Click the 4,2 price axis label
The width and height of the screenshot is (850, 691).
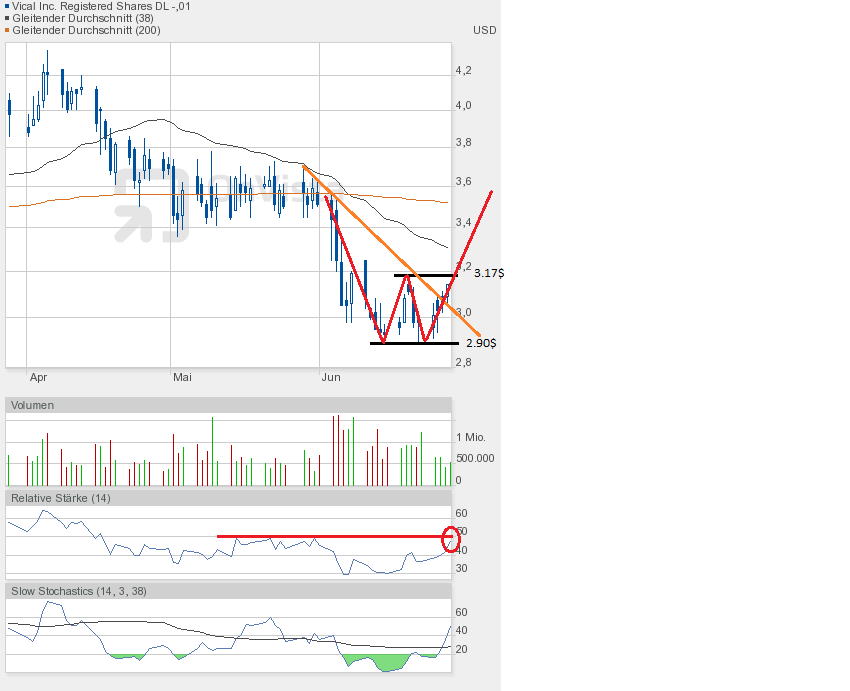pos(463,70)
